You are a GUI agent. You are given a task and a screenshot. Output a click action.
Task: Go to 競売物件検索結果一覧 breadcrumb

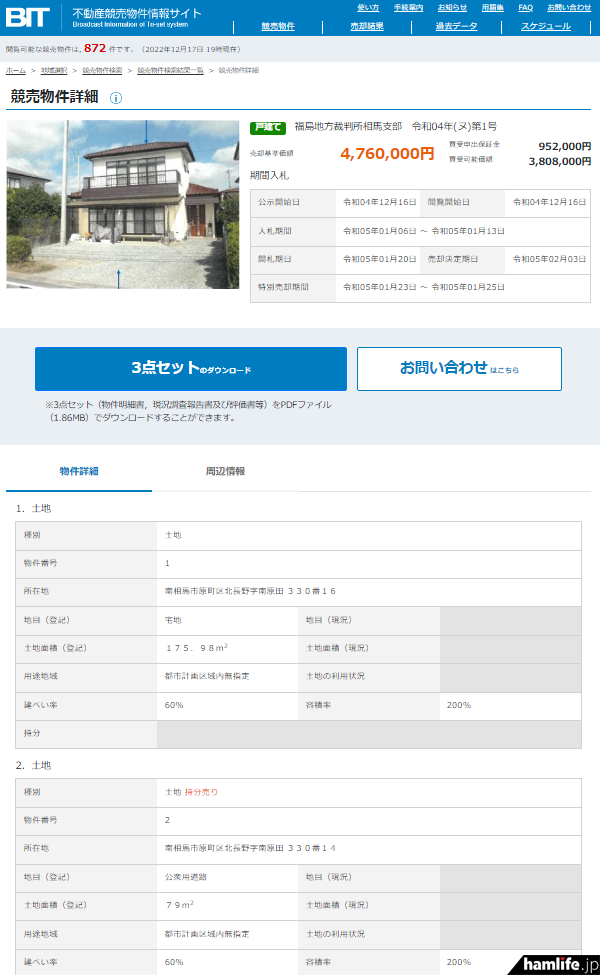170,71
